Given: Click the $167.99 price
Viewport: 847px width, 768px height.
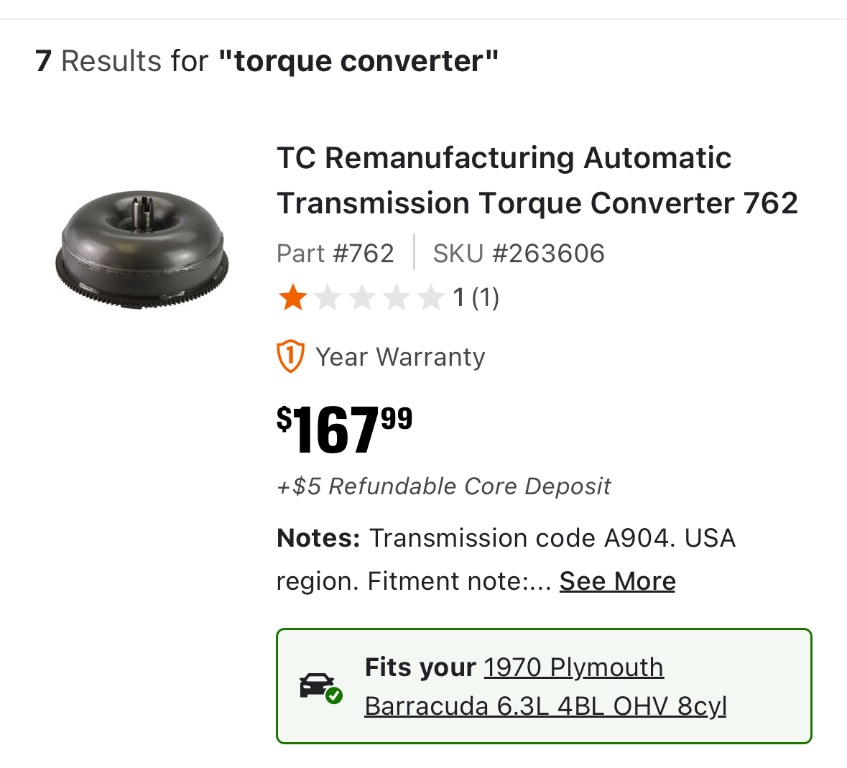Looking at the screenshot, I should (344, 428).
